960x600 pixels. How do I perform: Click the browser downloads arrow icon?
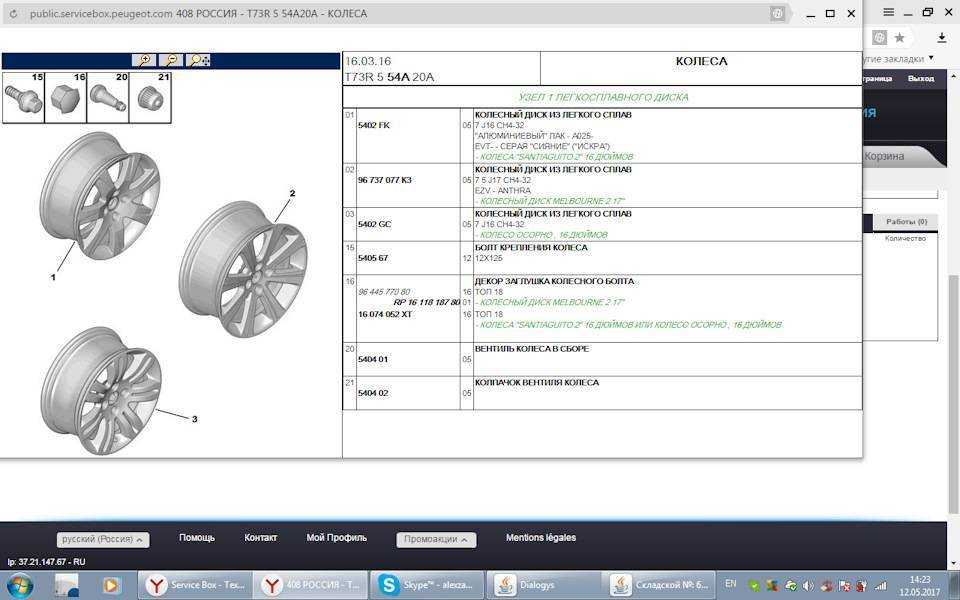tap(942, 38)
